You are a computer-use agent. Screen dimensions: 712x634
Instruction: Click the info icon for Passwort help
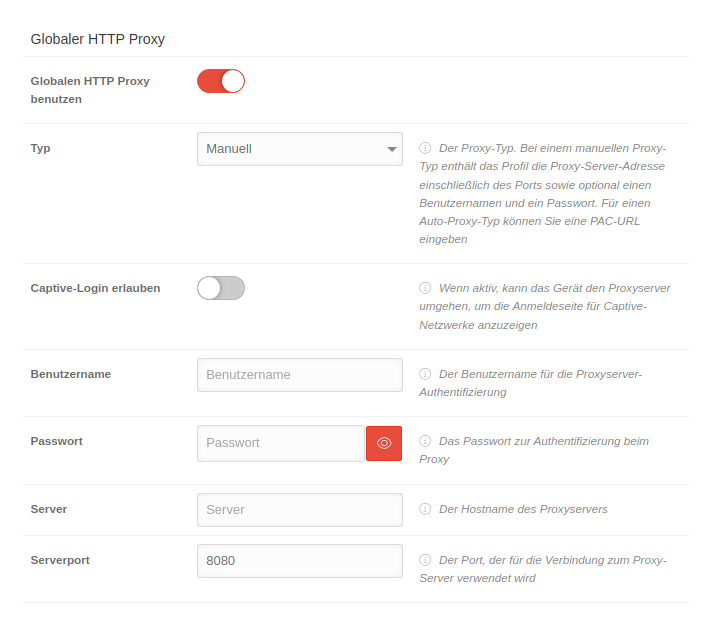click(x=425, y=441)
